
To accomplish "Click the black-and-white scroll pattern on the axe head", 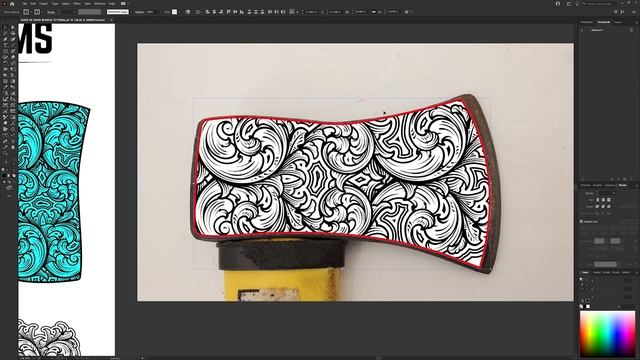I will click(x=343, y=182).
